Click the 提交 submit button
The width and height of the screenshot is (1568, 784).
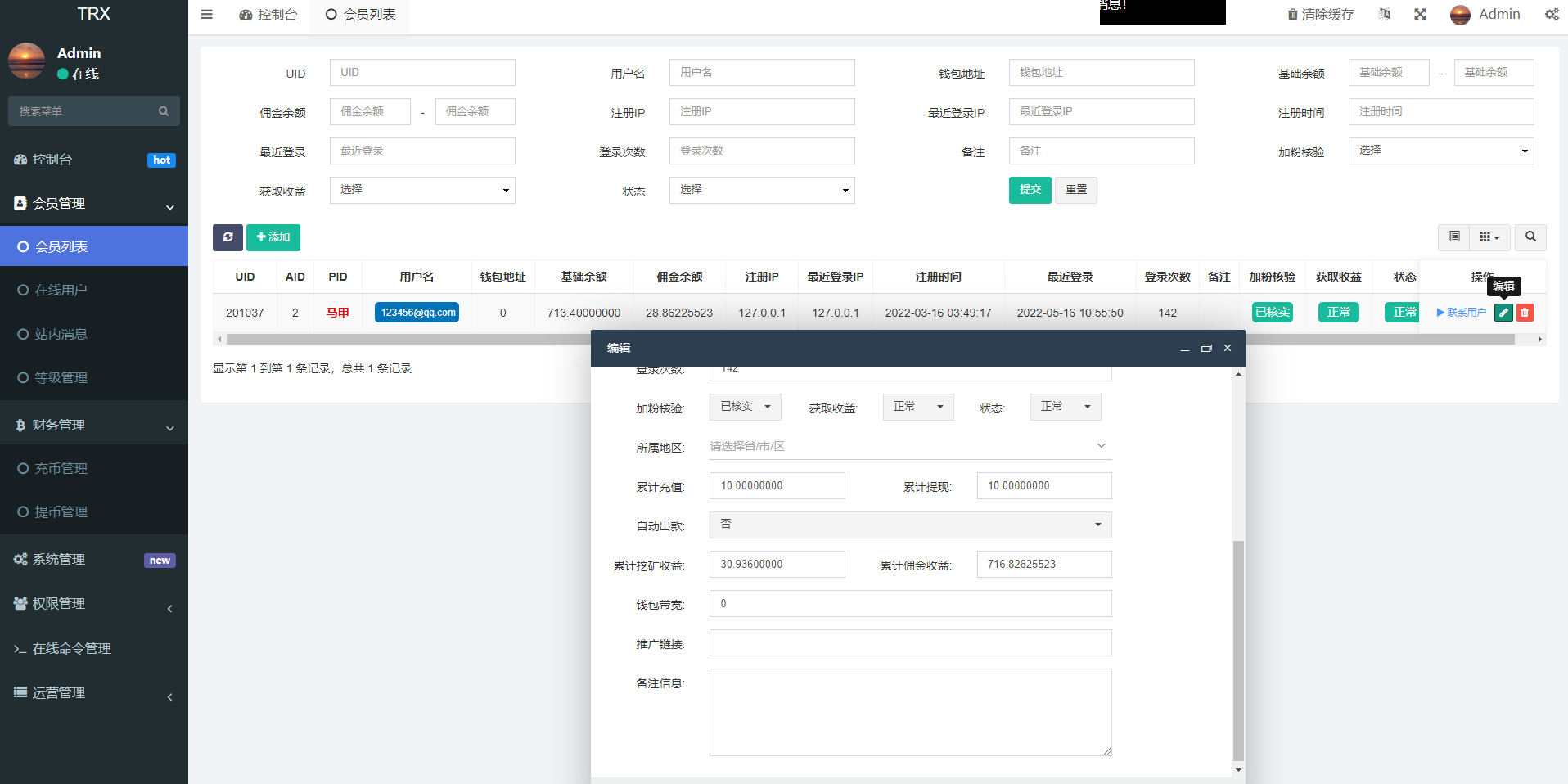tap(1030, 190)
